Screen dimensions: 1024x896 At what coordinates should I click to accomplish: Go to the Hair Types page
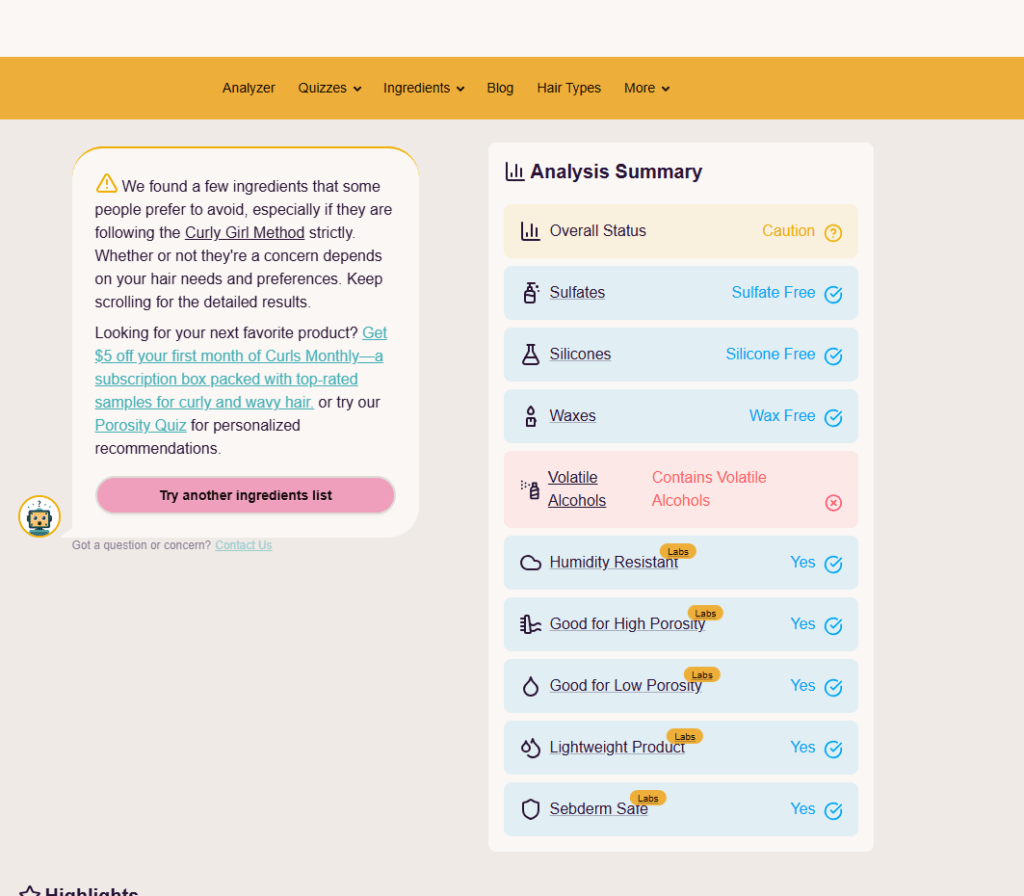click(568, 88)
